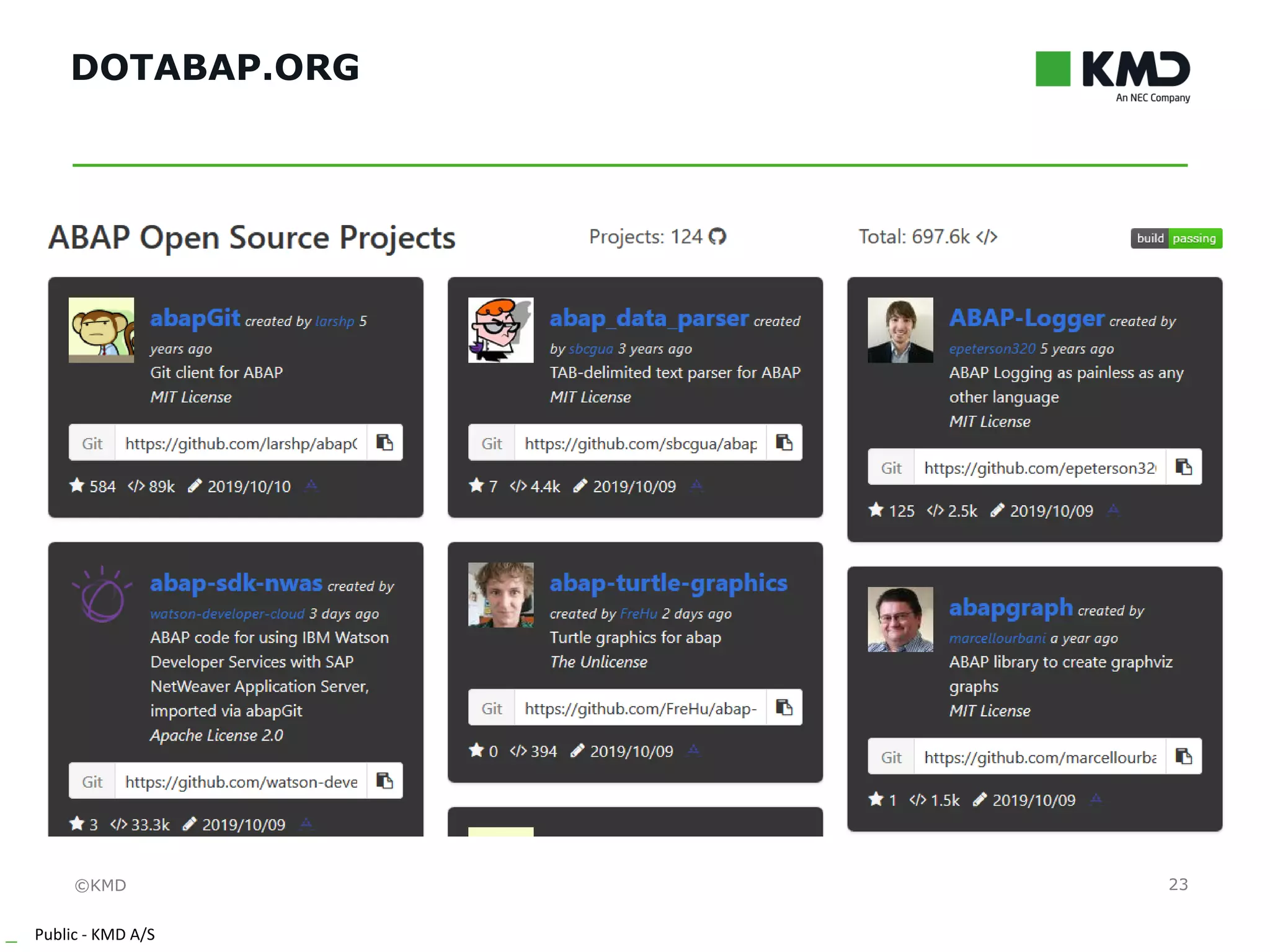
Task: Visit author marcellourbani profile link
Action: coord(997,638)
